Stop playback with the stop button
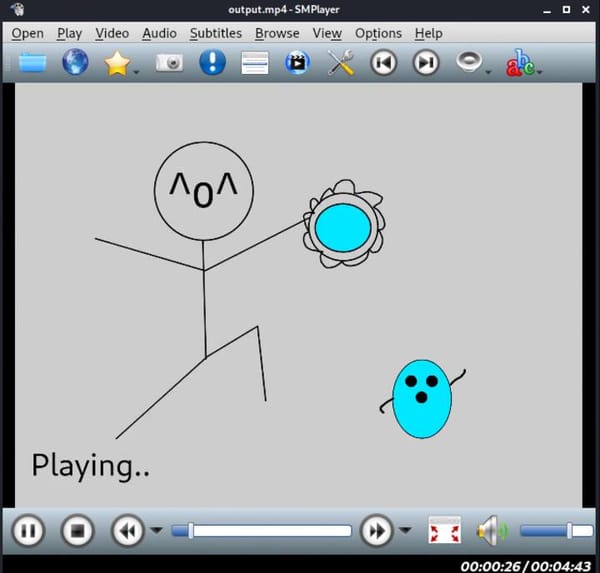This screenshot has height=573, width=600. (77, 530)
